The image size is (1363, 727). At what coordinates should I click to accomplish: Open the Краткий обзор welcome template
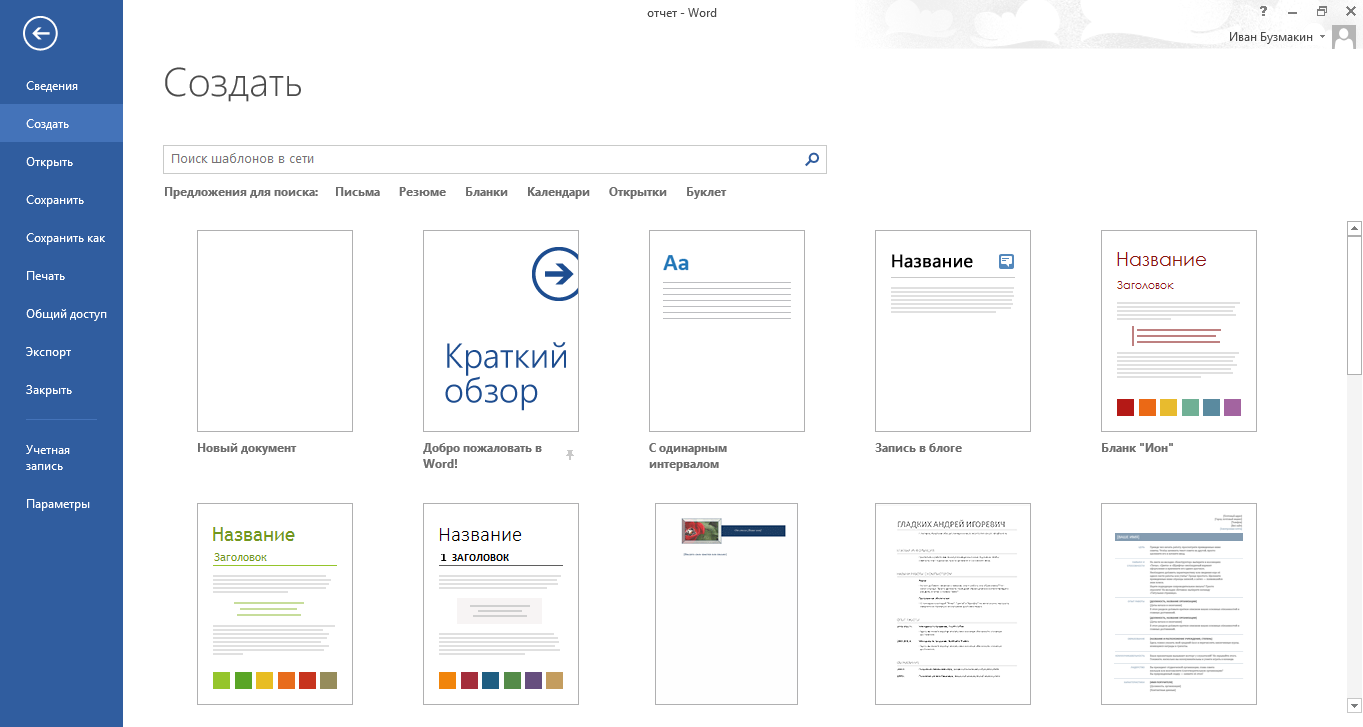coord(501,331)
